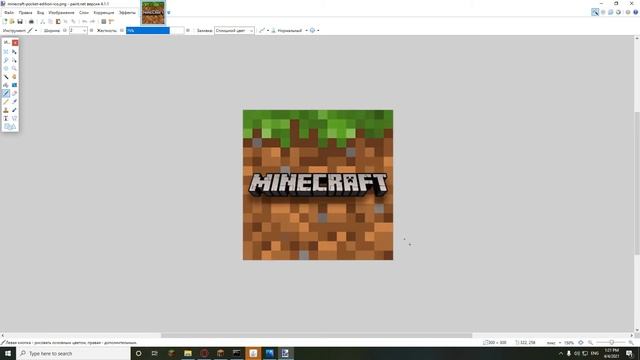Click the Print toolbar icon
The height and width of the screenshot is (360, 640).
pyautogui.click(x=31, y=22)
